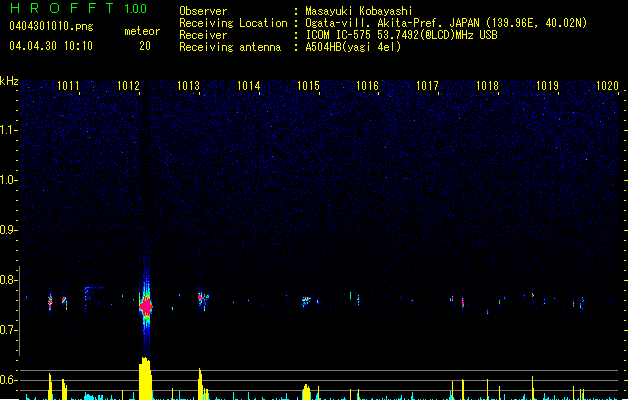
Task: Click time axis marker 1014
Action: [x=248, y=86]
